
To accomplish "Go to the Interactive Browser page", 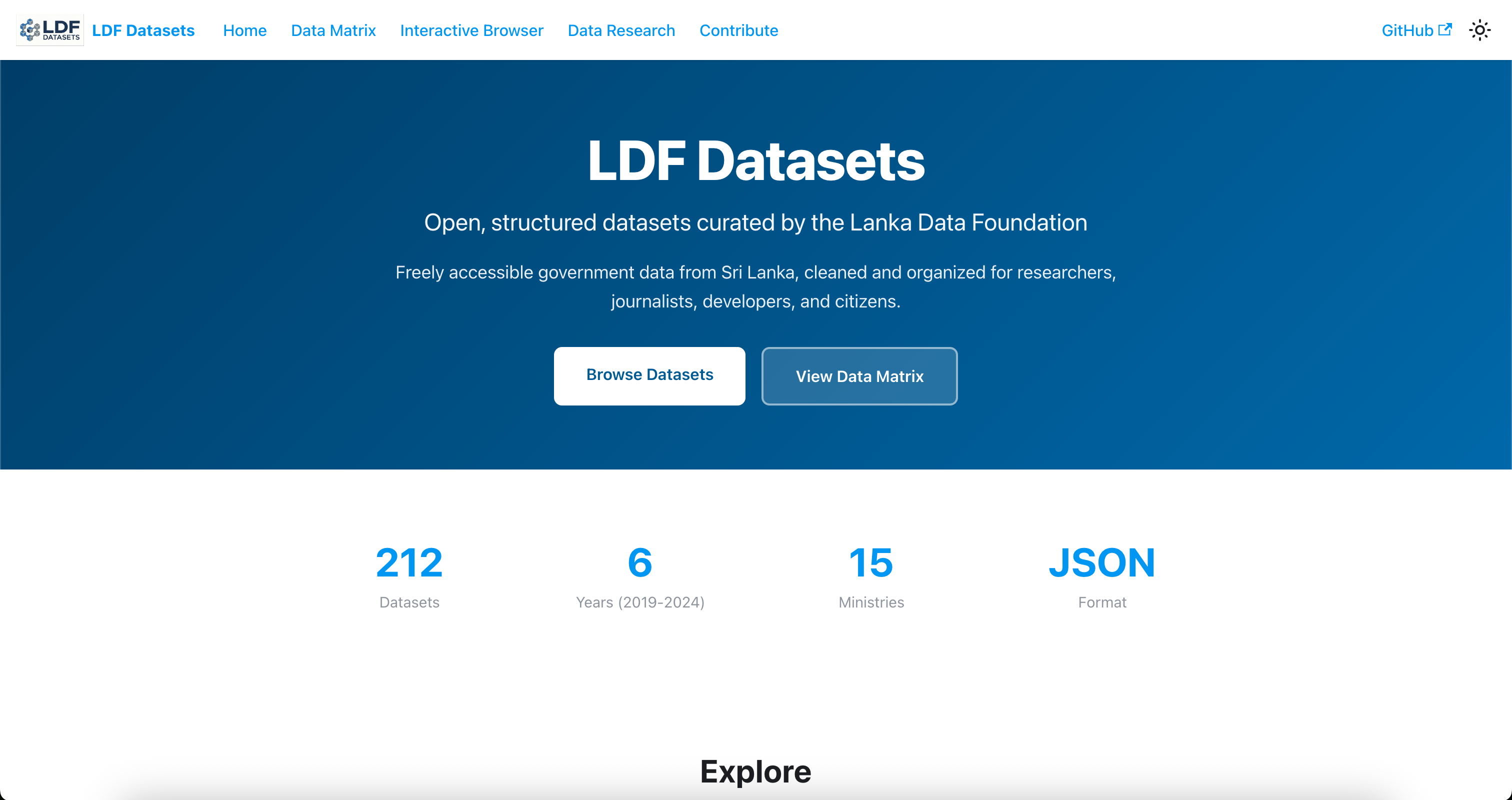I will 471,30.
